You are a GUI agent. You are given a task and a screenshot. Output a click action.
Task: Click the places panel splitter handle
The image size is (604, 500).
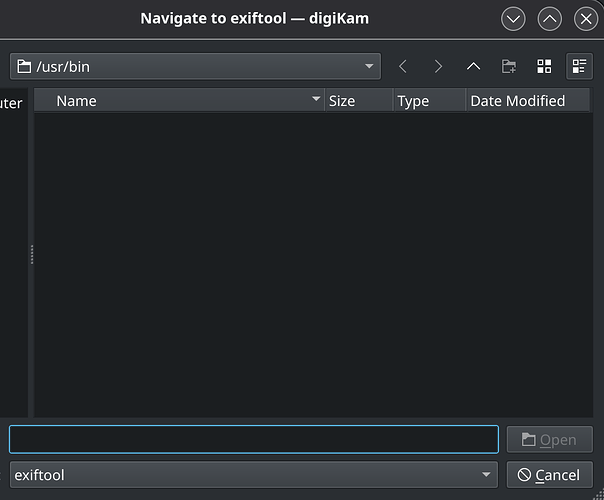pyautogui.click(x=32, y=255)
